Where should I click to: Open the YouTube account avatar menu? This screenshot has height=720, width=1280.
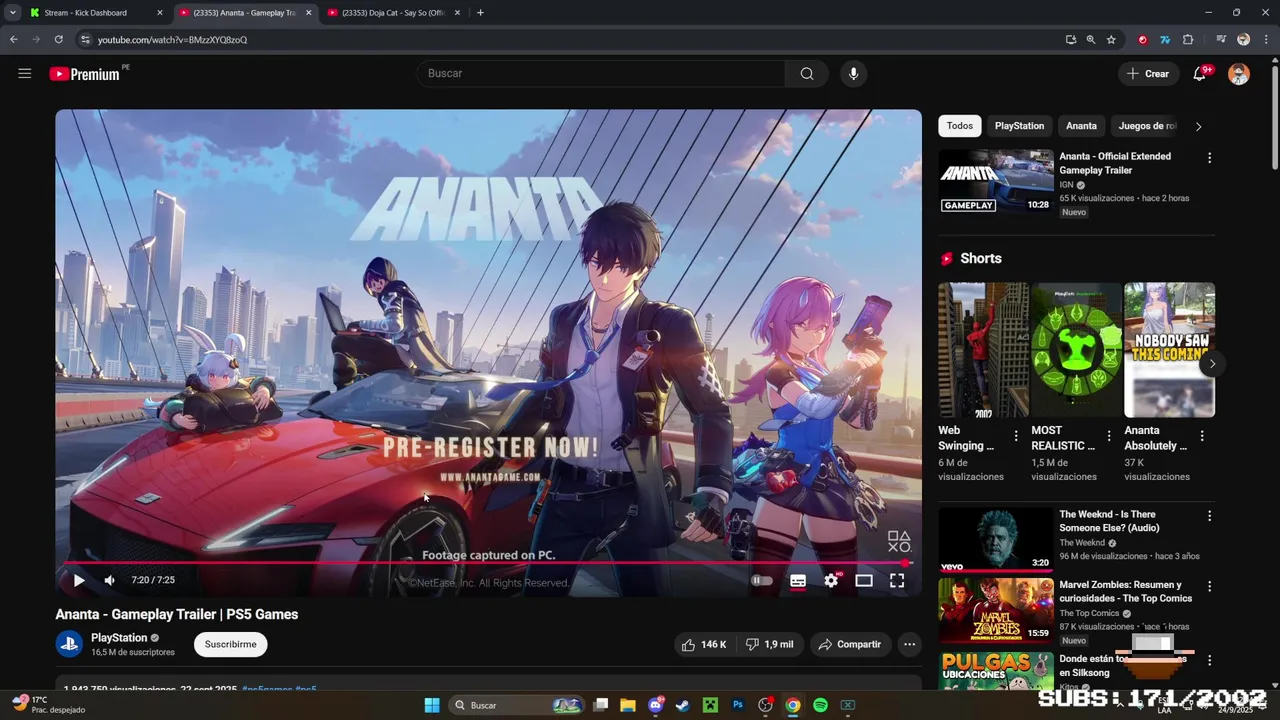(1239, 73)
